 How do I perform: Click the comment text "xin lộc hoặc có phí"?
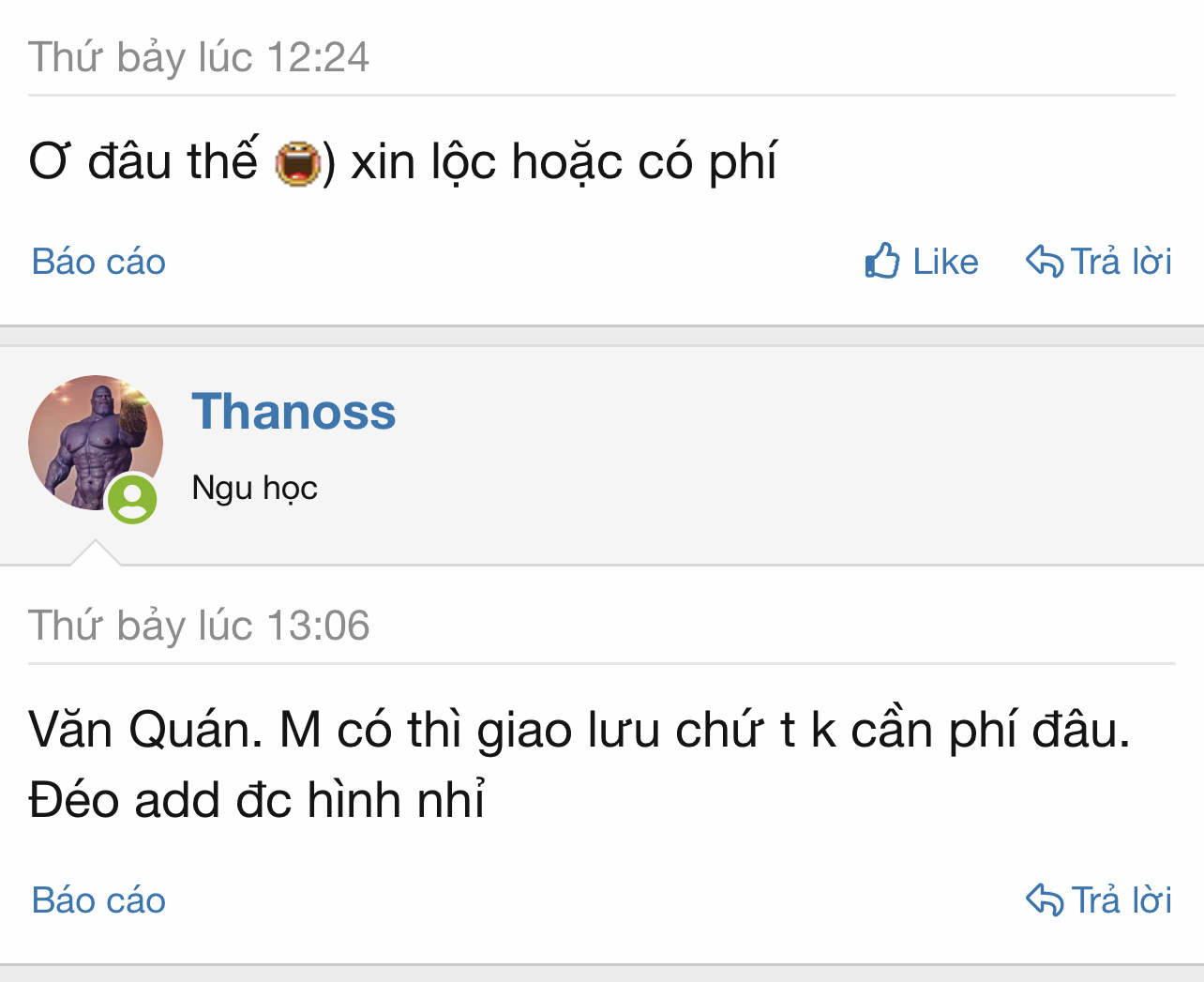click(563, 162)
